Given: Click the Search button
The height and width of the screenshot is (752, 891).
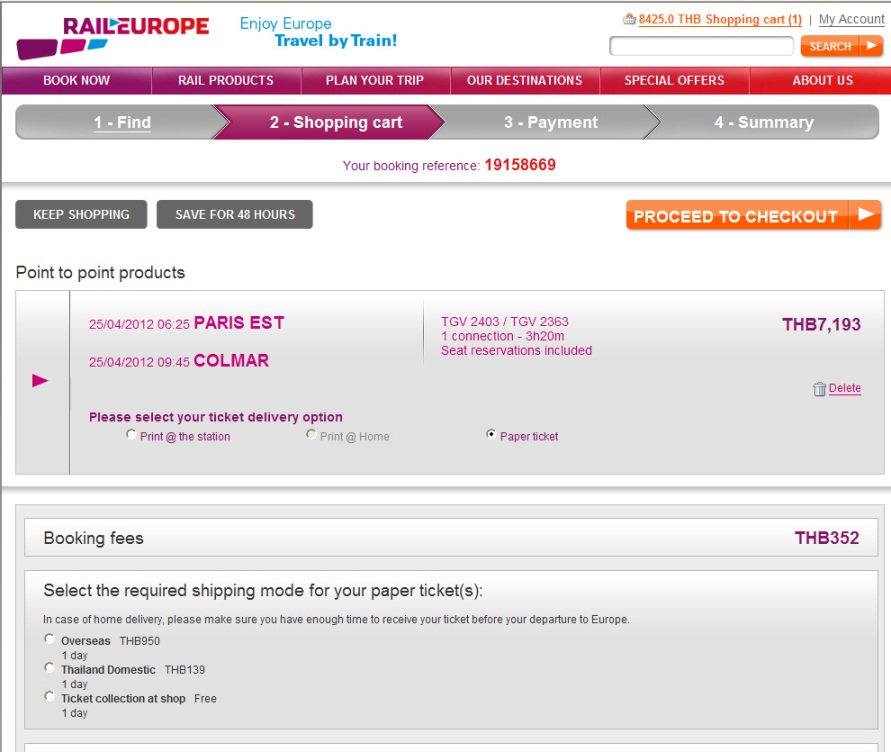Looking at the screenshot, I should (x=842, y=46).
